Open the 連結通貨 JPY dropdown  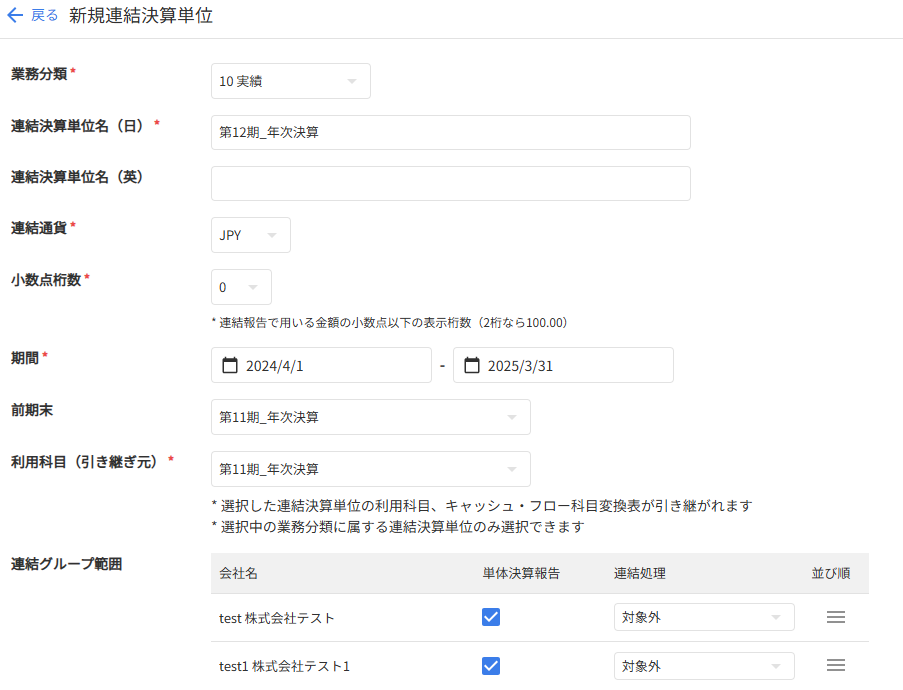tap(250, 235)
